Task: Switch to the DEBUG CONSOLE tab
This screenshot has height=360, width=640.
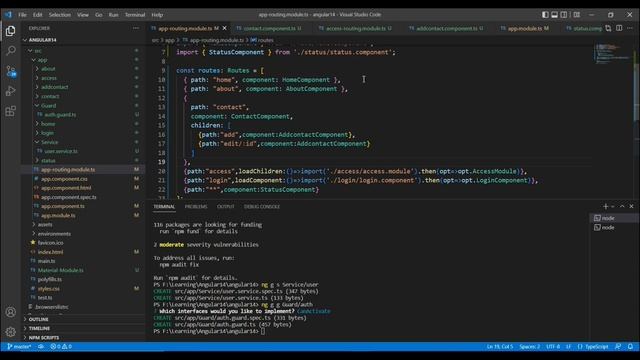Action: [x=262, y=207]
